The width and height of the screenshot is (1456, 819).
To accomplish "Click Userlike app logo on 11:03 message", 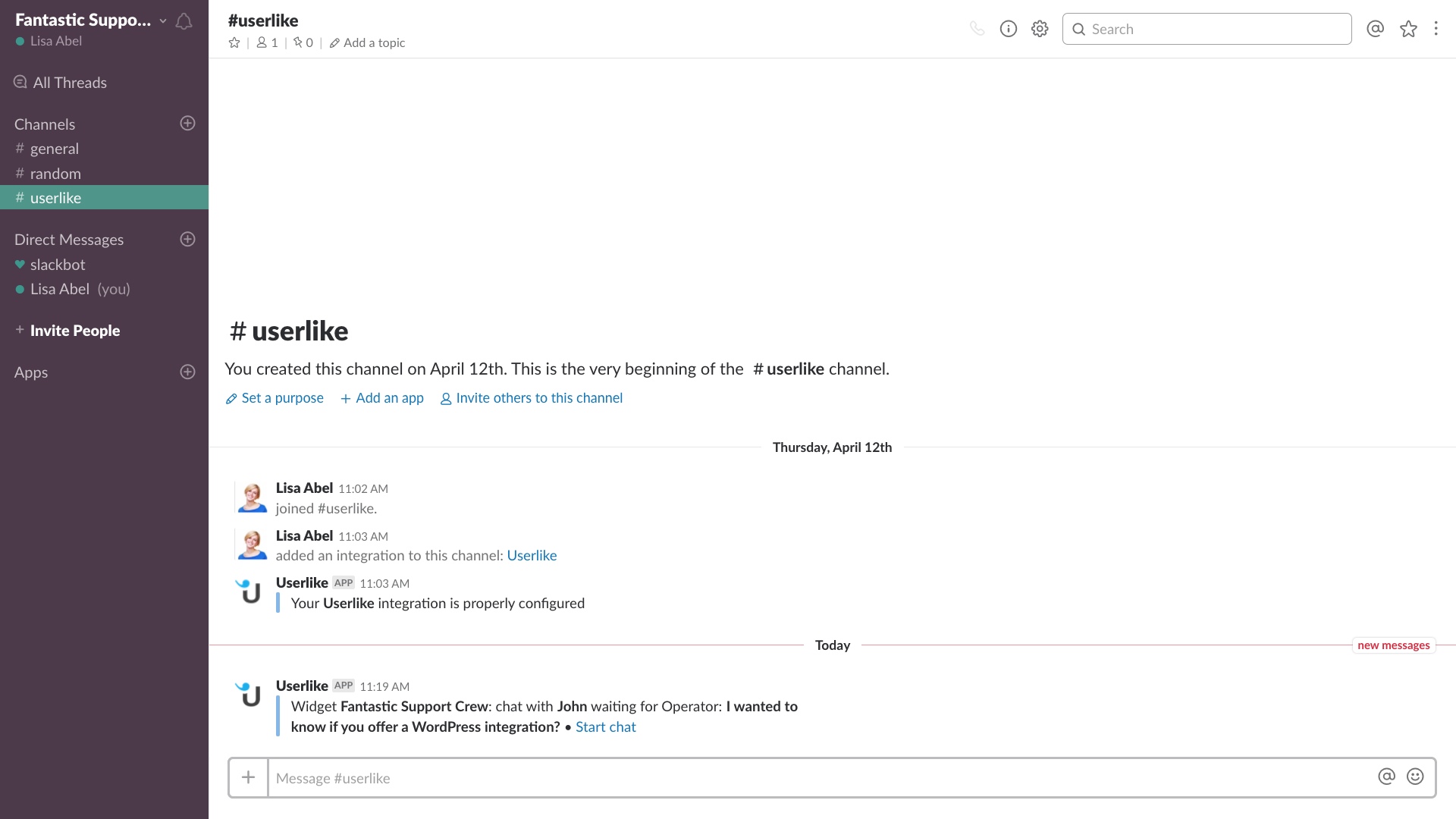I will 249,591.
